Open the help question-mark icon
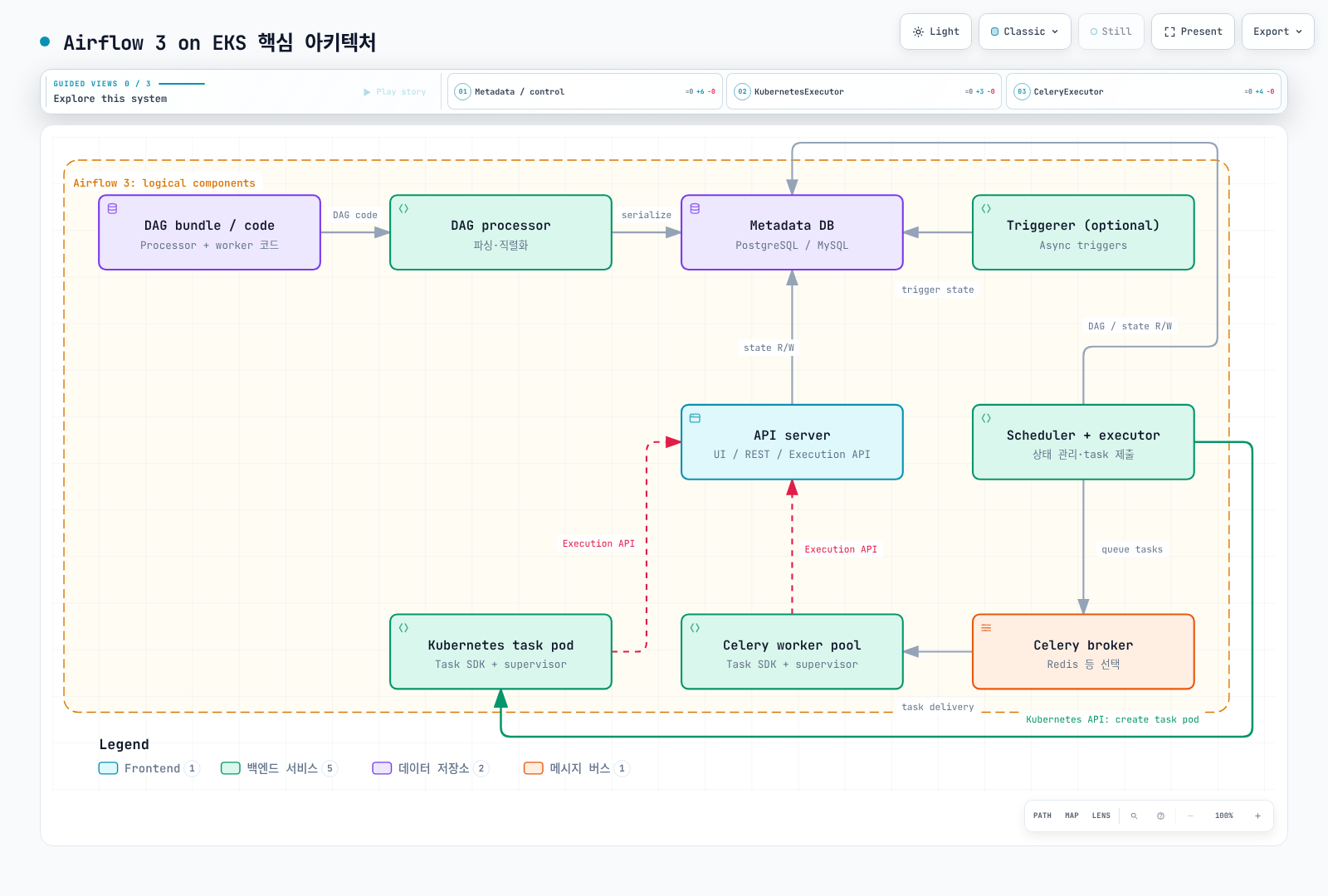The image size is (1328, 896). pyautogui.click(x=1160, y=816)
